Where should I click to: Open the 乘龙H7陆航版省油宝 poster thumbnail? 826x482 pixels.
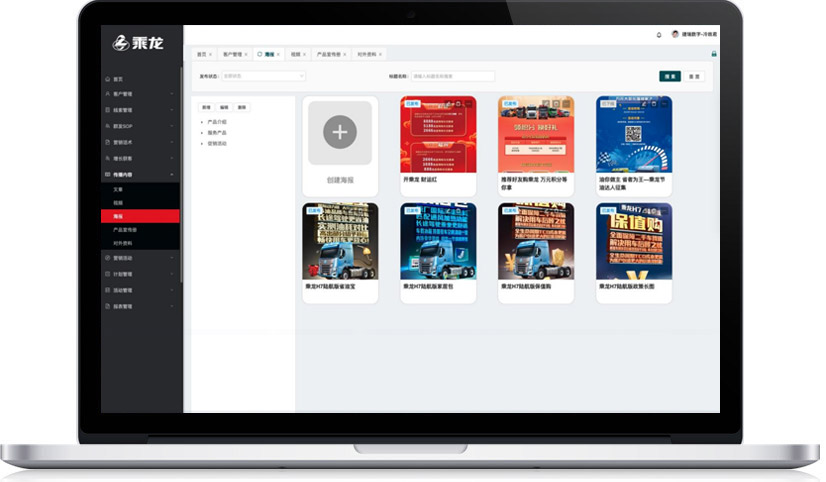[x=340, y=241]
